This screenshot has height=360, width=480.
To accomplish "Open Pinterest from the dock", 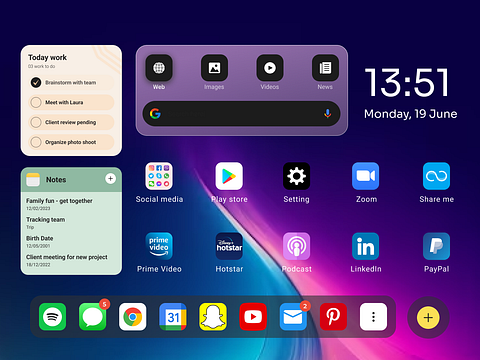I will [x=333, y=317].
